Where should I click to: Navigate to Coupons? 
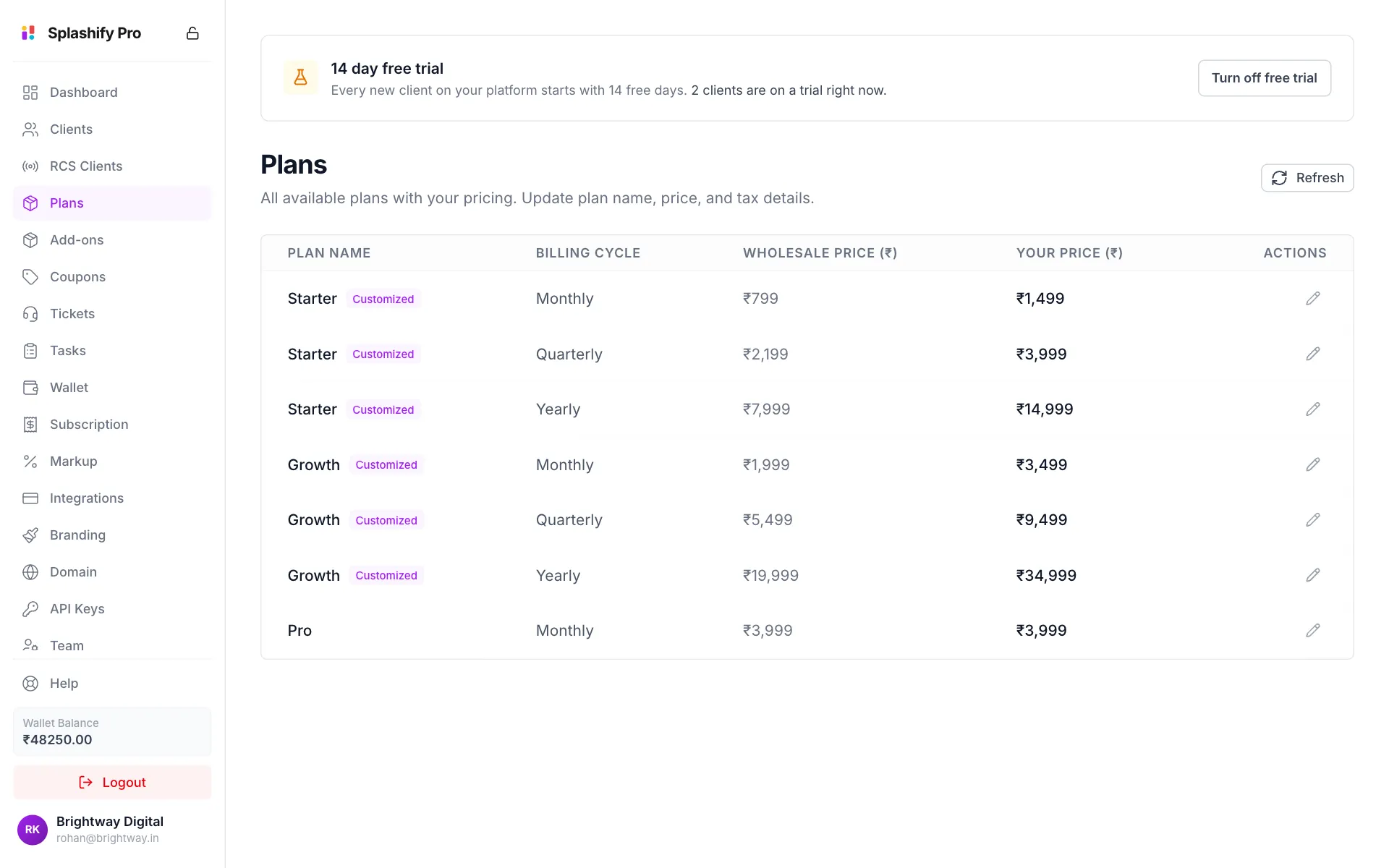point(112,277)
